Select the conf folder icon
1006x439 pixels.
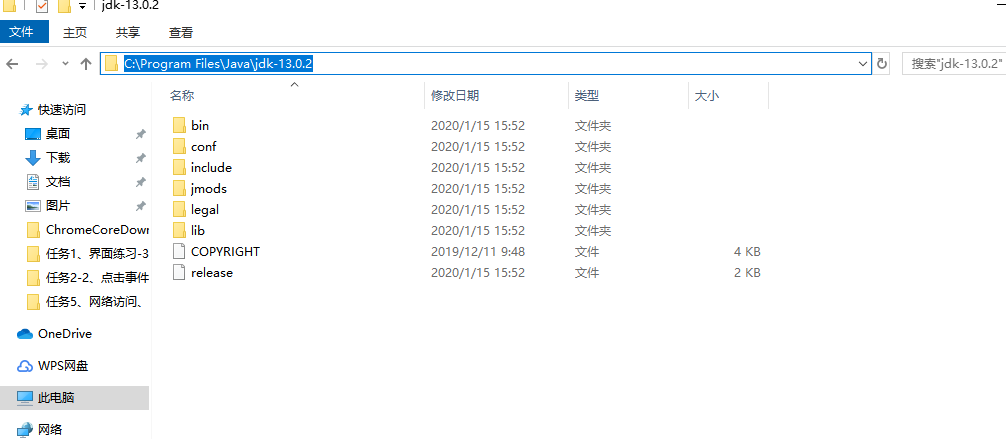point(179,146)
